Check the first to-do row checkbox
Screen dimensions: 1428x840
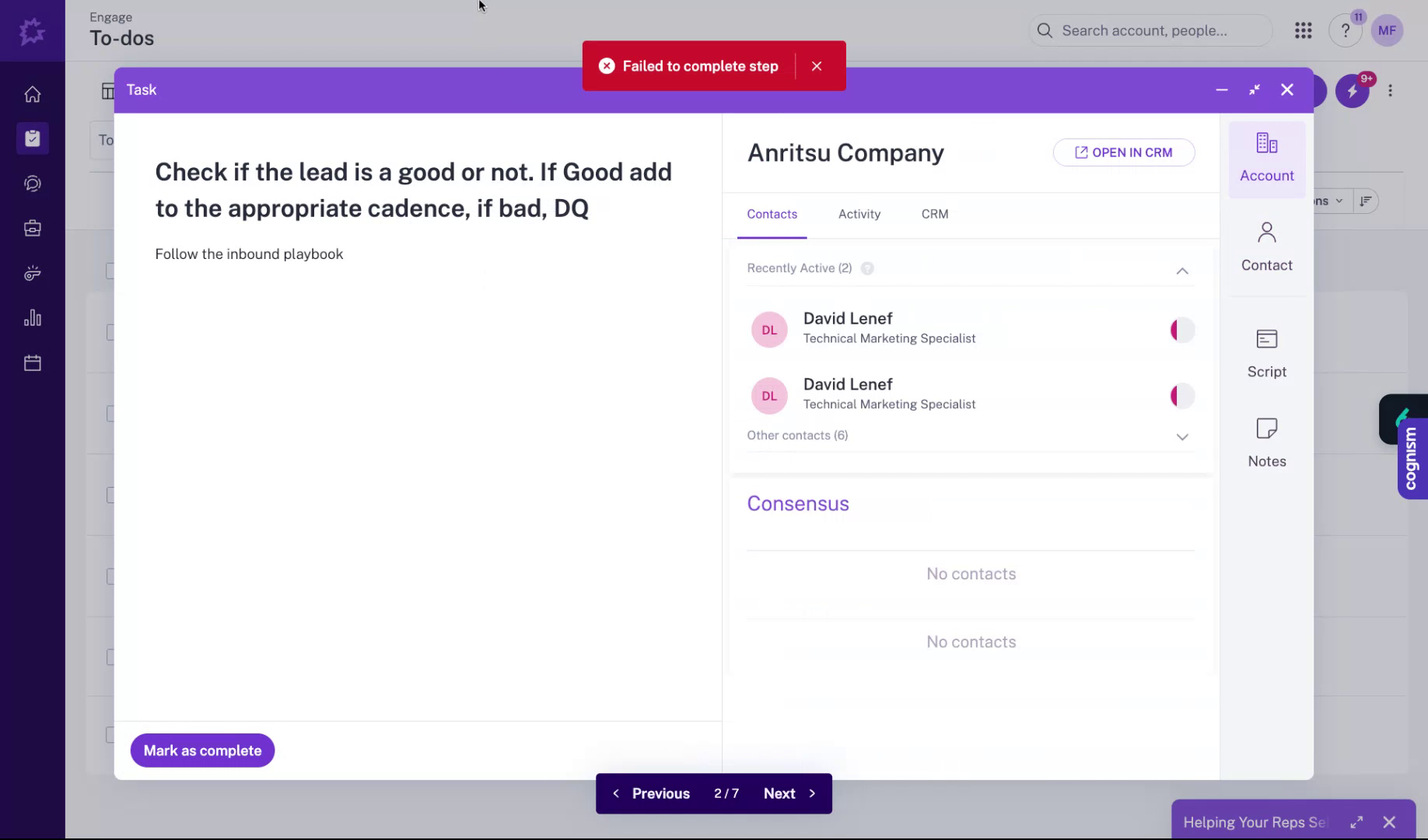pos(110,271)
